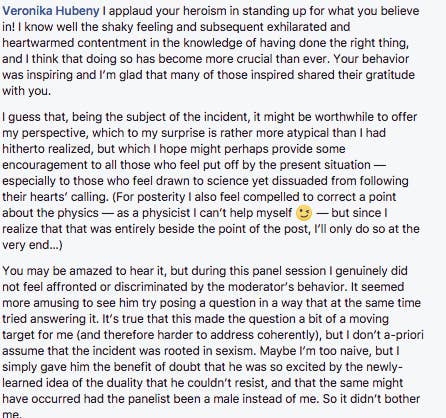Open Veronika Hubeny's profile link
This screenshot has width=446, height=418.
coord(51,11)
